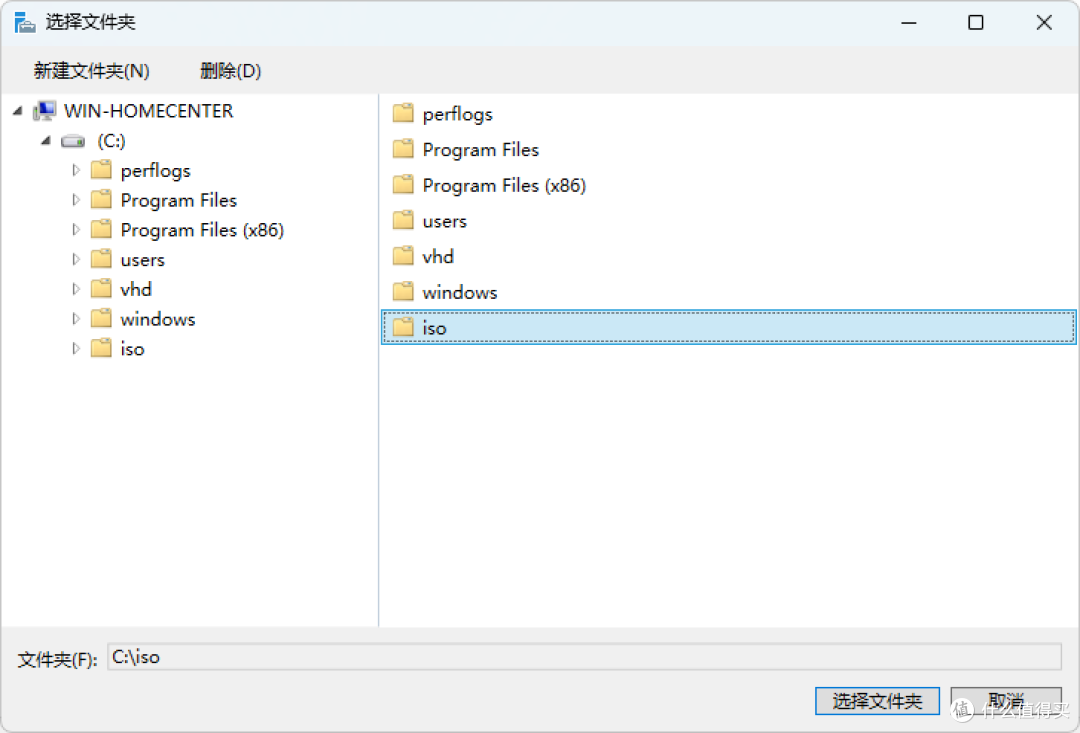Screen dimensions: 1080x733
Task: Click users folder icon in tree
Action: 101,258
